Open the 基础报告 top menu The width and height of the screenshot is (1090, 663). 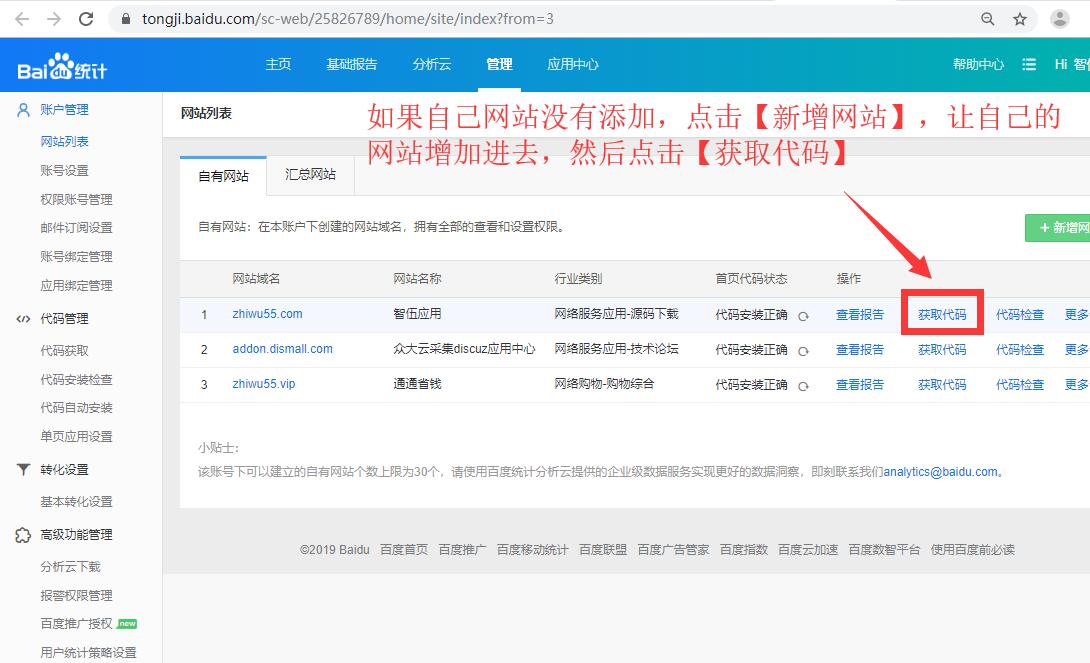coord(352,64)
